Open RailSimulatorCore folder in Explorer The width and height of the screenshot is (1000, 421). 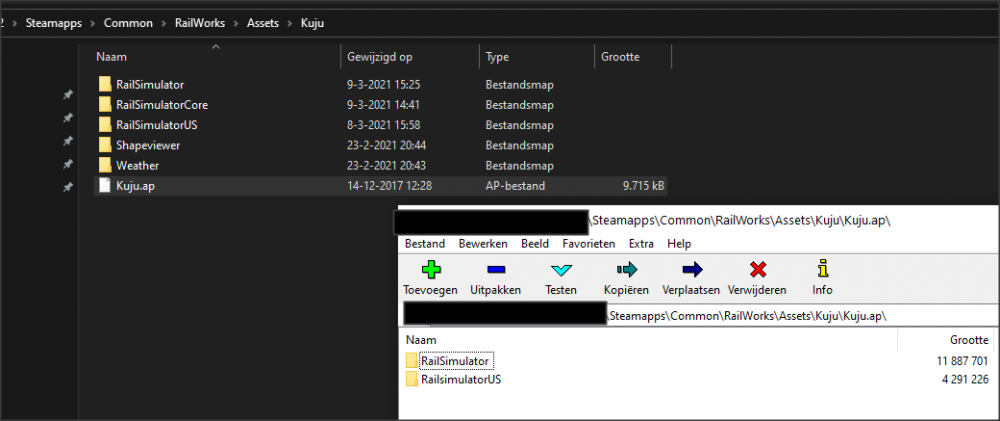tap(161, 105)
